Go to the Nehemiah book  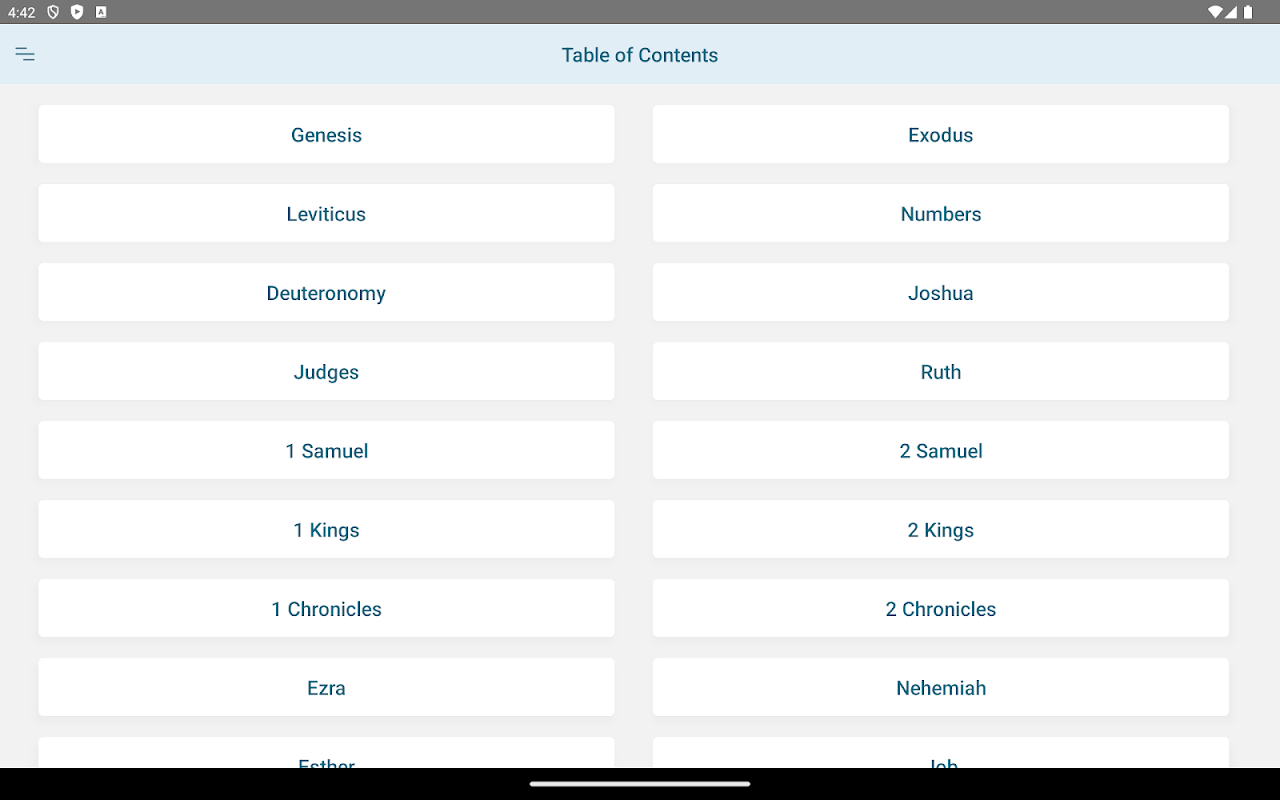(940, 687)
